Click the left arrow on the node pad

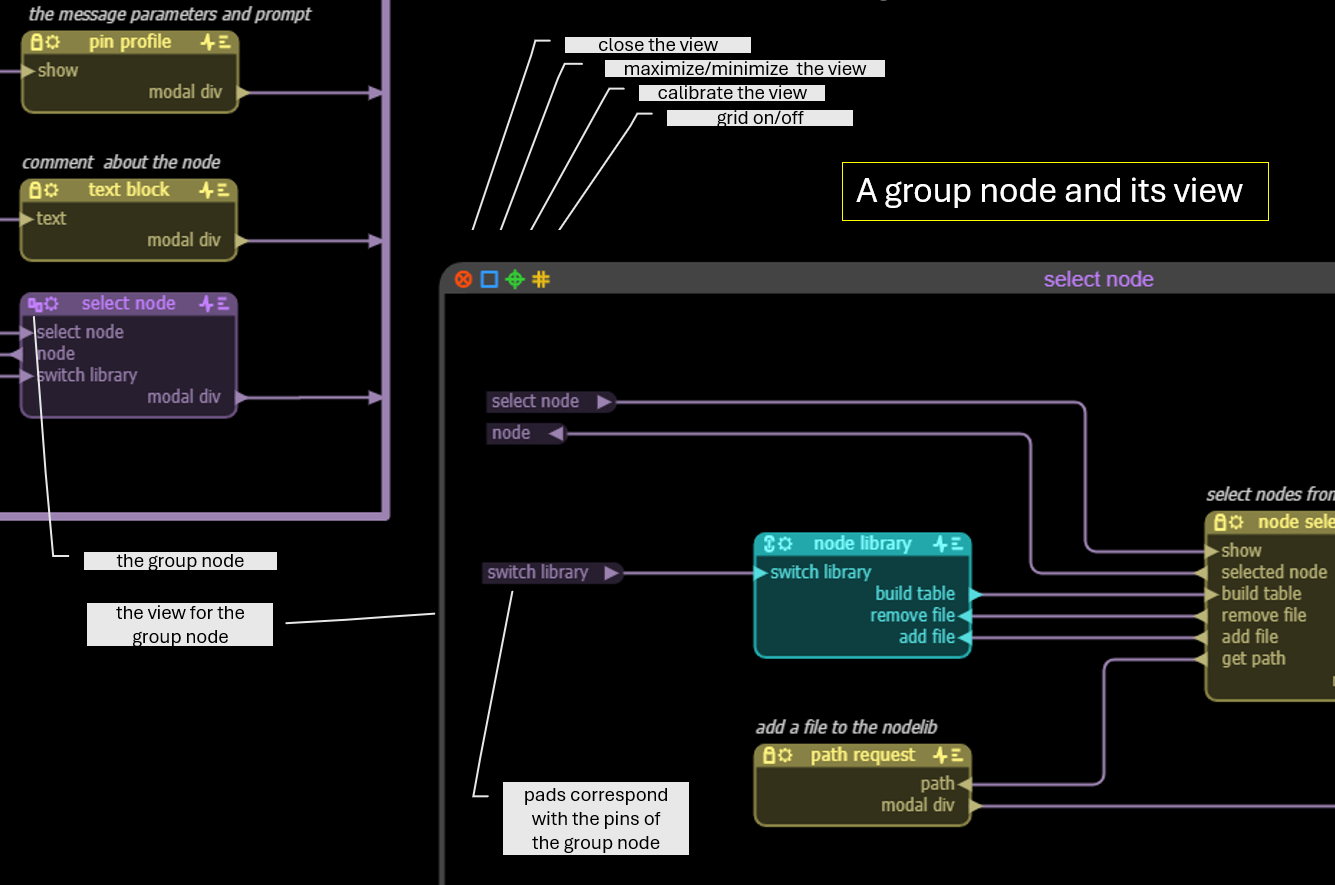pos(555,433)
